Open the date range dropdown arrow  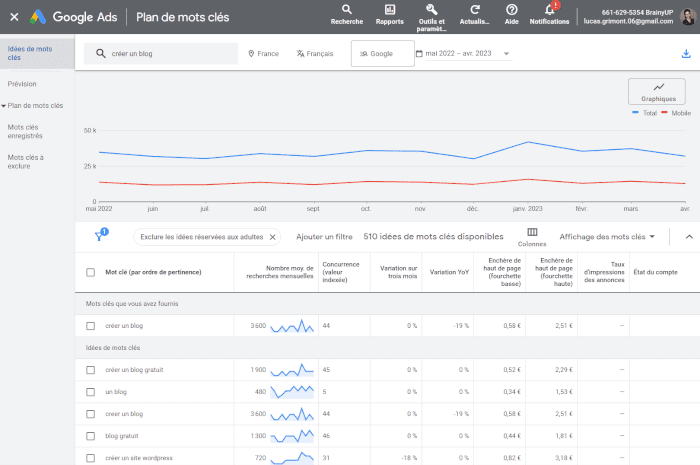click(x=506, y=54)
